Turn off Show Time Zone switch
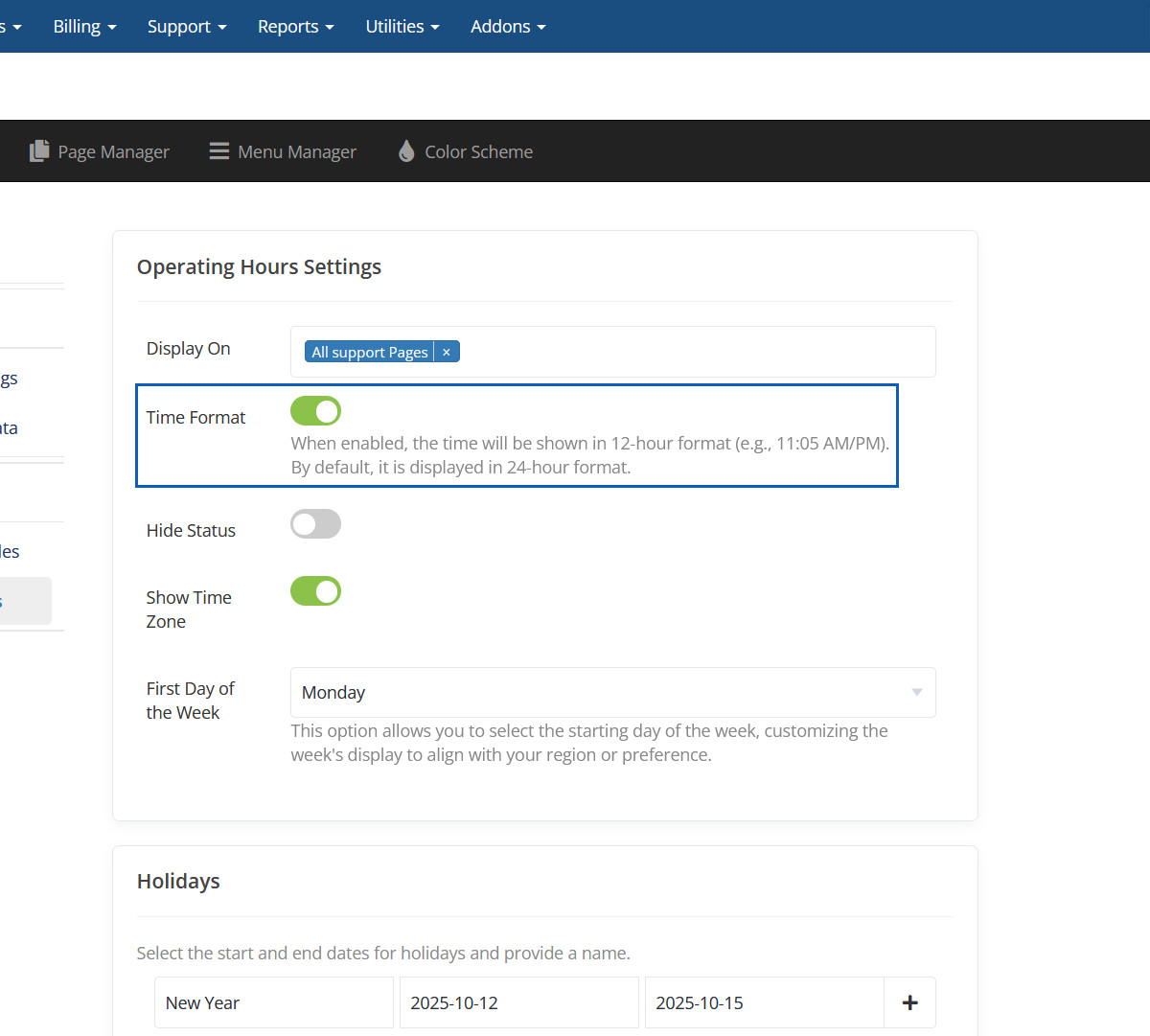This screenshot has width=1150, height=1036. pos(315,591)
